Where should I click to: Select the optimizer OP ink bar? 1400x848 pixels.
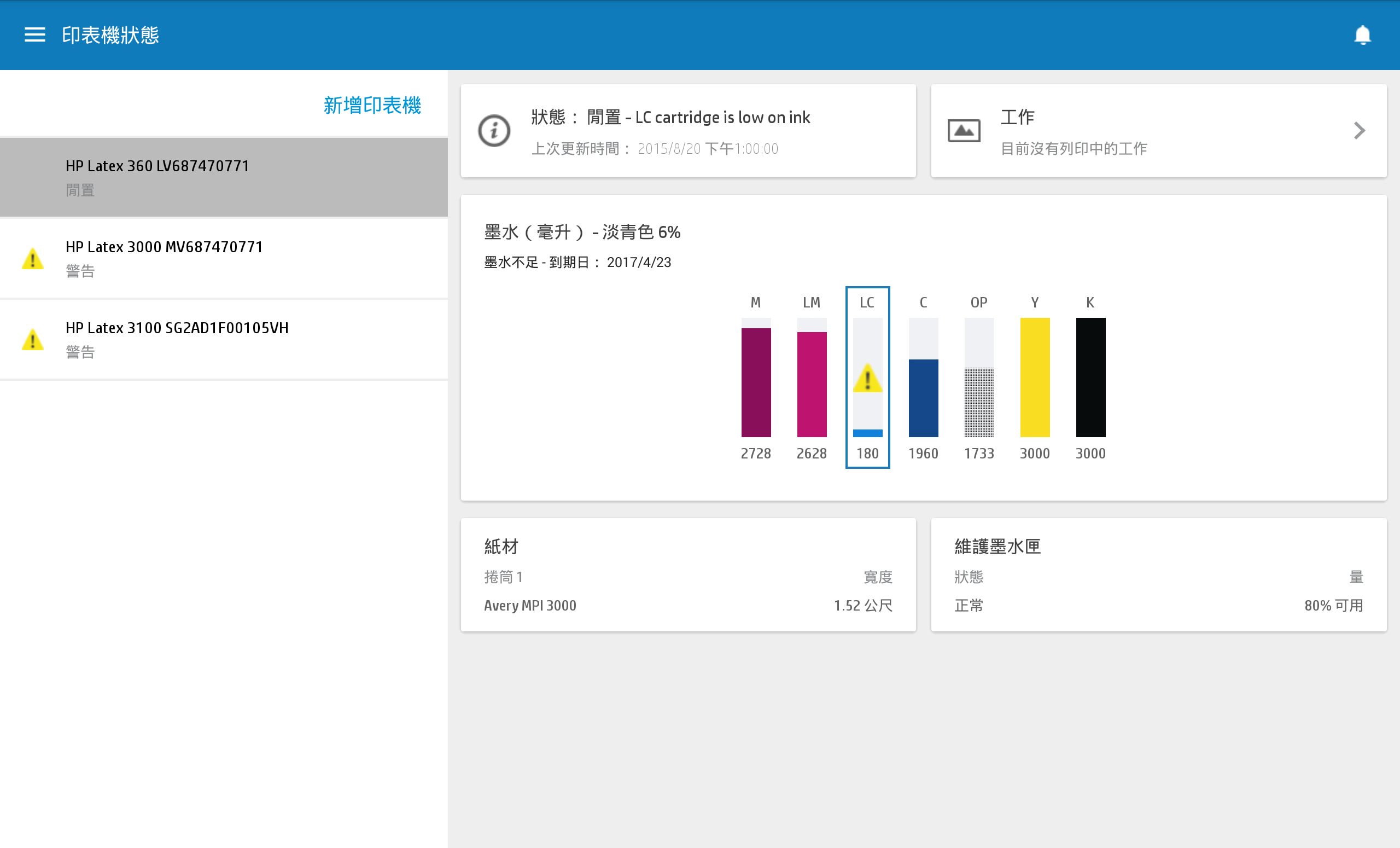tap(978, 401)
